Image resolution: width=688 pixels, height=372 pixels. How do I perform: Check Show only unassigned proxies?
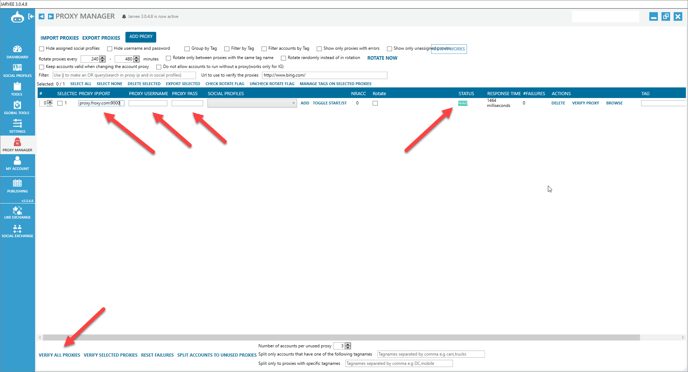(x=389, y=49)
